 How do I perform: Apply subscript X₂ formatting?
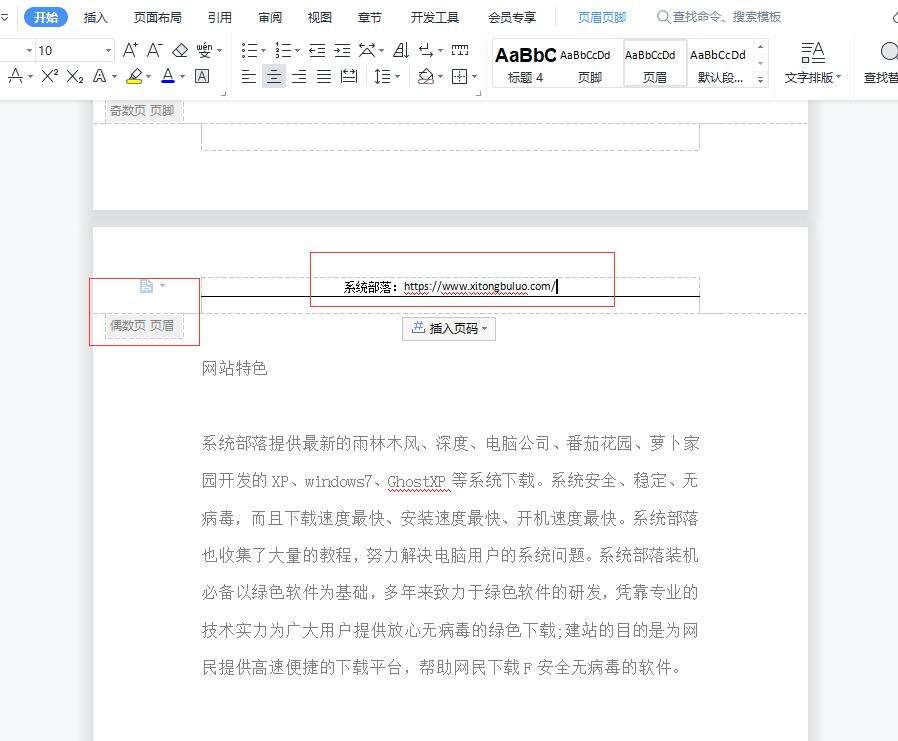click(x=74, y=76)
